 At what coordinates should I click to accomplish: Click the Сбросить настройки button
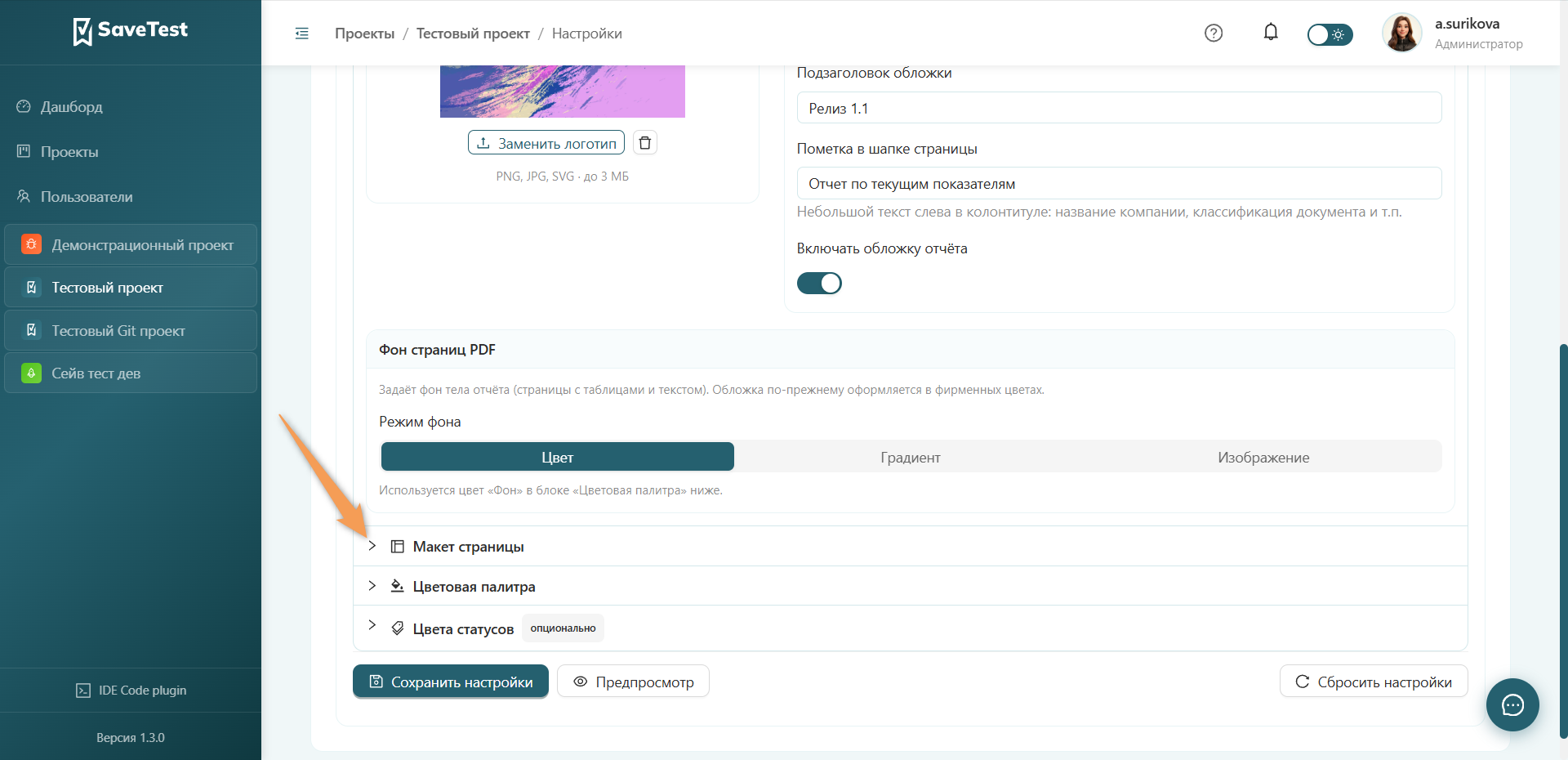tap(1374, 682)
